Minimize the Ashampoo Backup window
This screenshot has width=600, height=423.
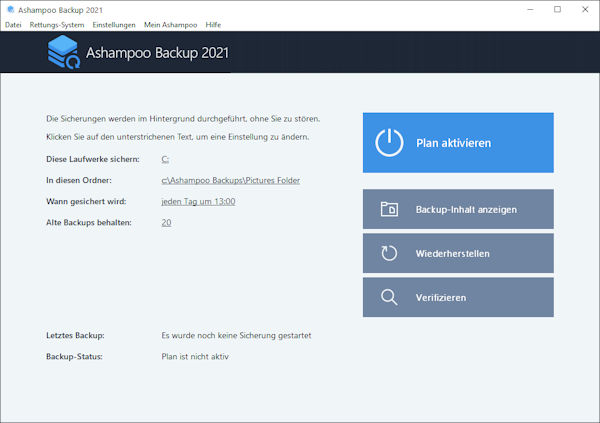click(x=530, y=10)
